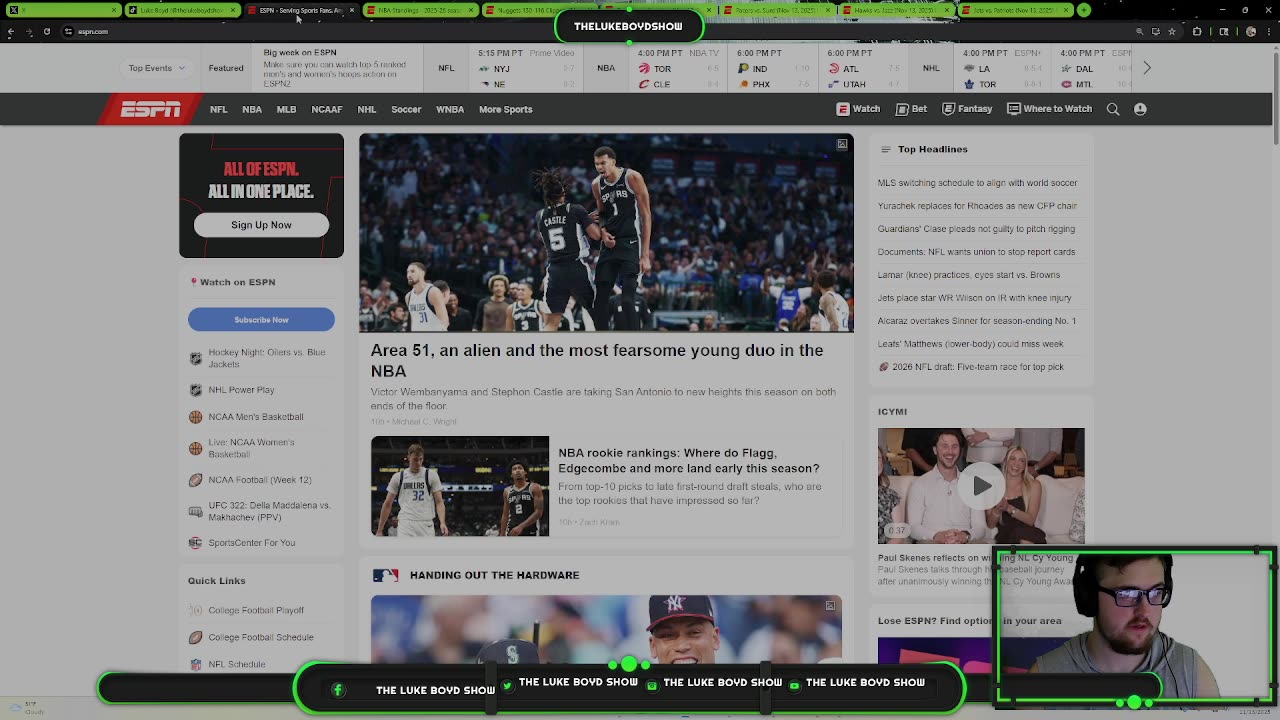Open the NYJ vs NE scoreboard game
Screen dimensions: 1280x720
pyautogui.click(x=527, y=68)
